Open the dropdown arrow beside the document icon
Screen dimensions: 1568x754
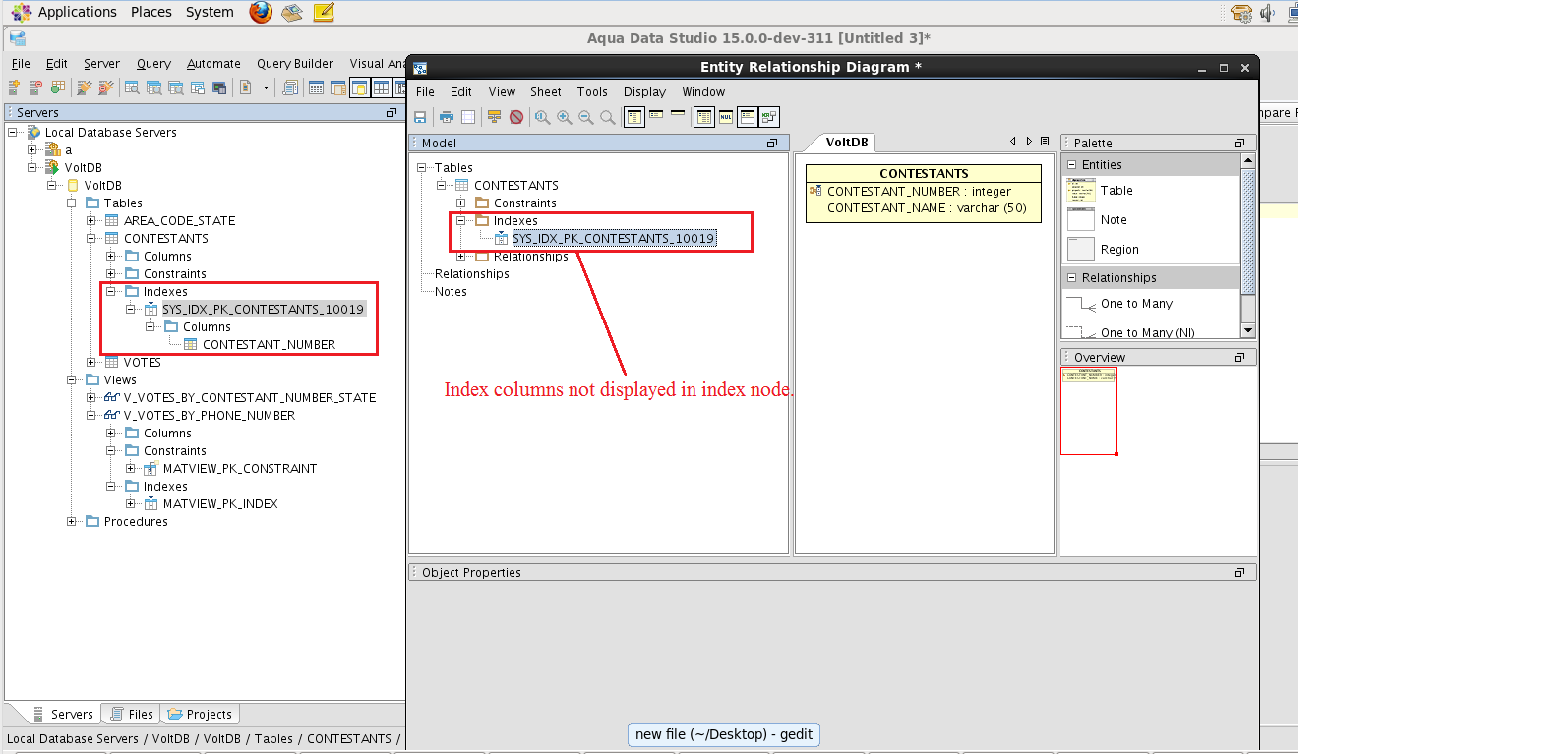(x=266, y=87)
